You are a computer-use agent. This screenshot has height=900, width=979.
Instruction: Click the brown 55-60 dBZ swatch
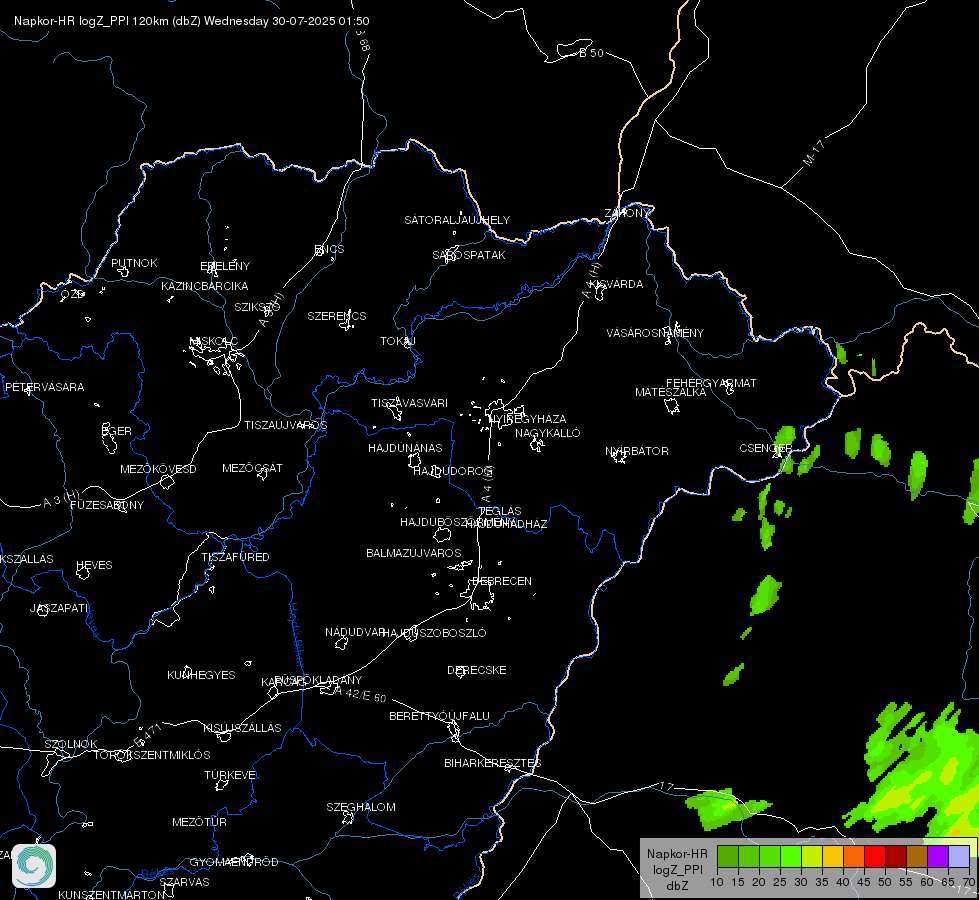(917, 857)
